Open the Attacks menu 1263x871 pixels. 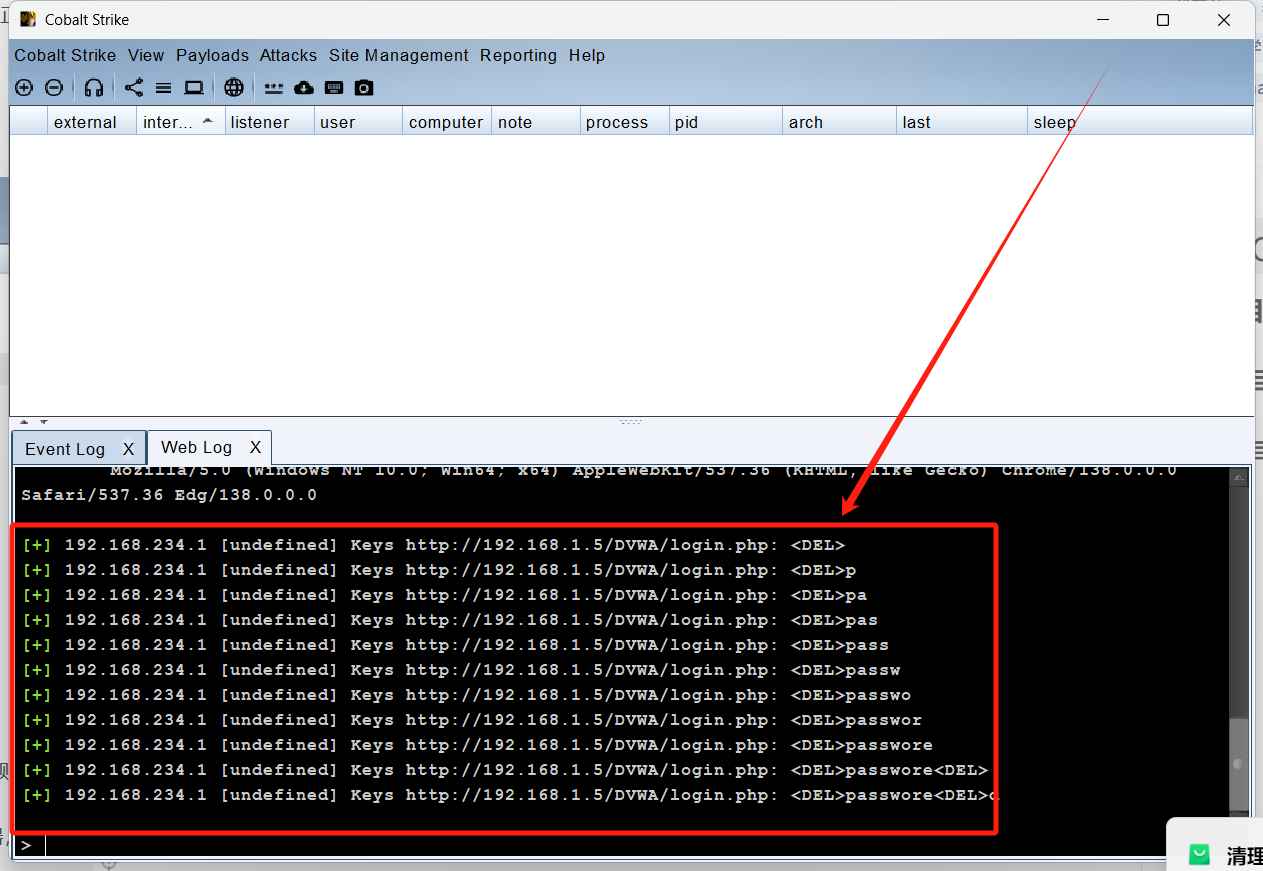point(288,56)
